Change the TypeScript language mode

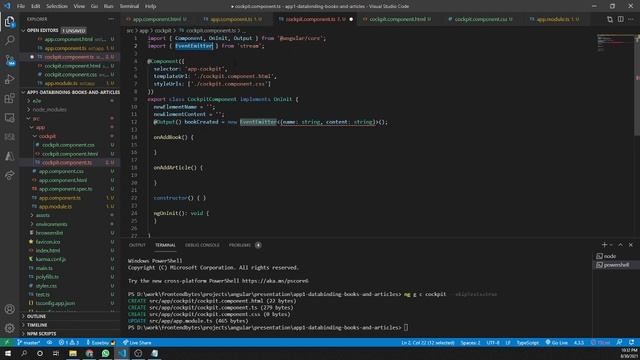[527, 342]
